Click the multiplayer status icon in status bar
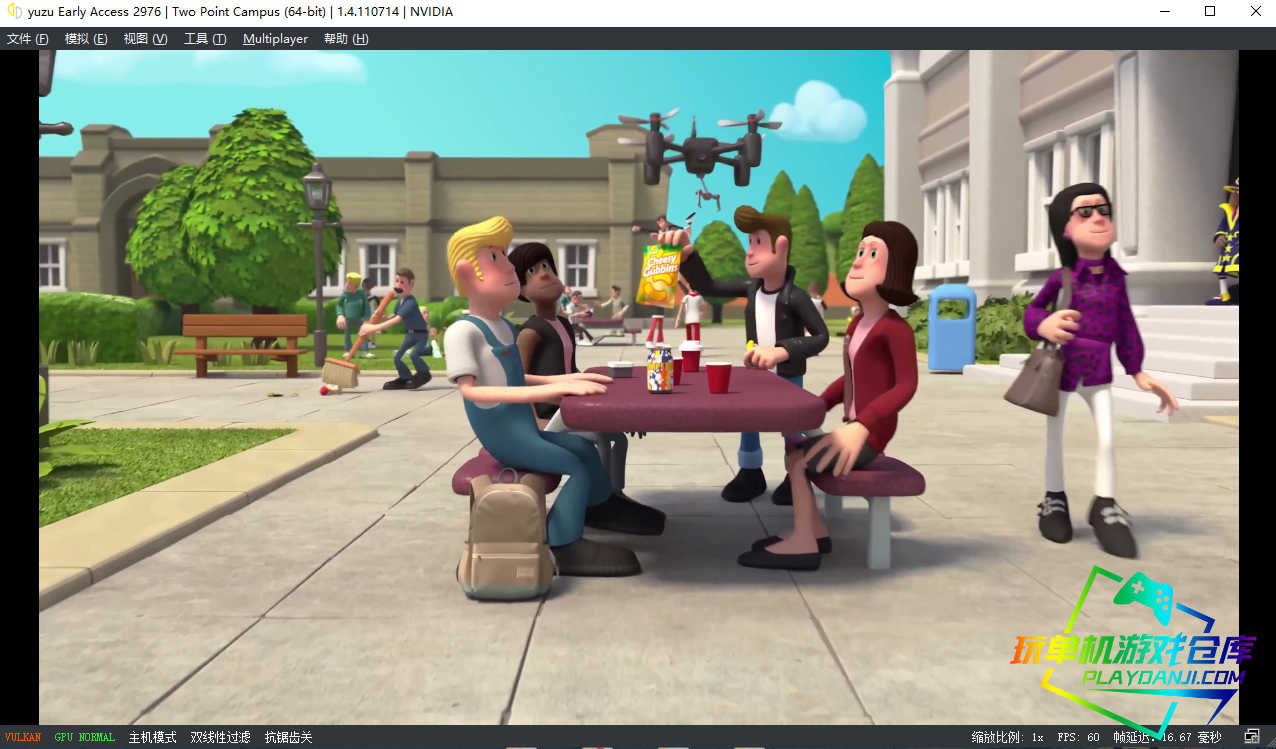 pos(1250,737)
